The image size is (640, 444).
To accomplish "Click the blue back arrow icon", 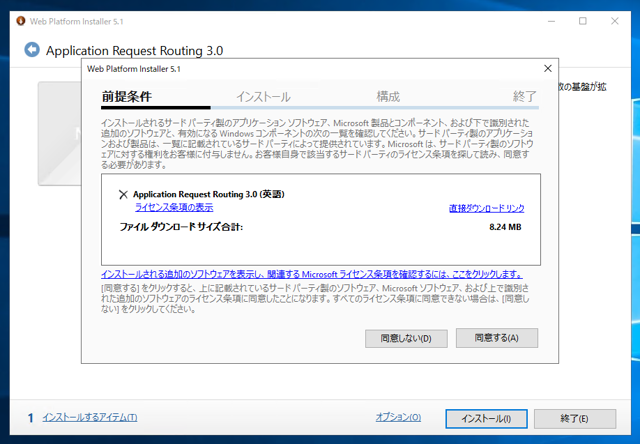I will 32,50.
